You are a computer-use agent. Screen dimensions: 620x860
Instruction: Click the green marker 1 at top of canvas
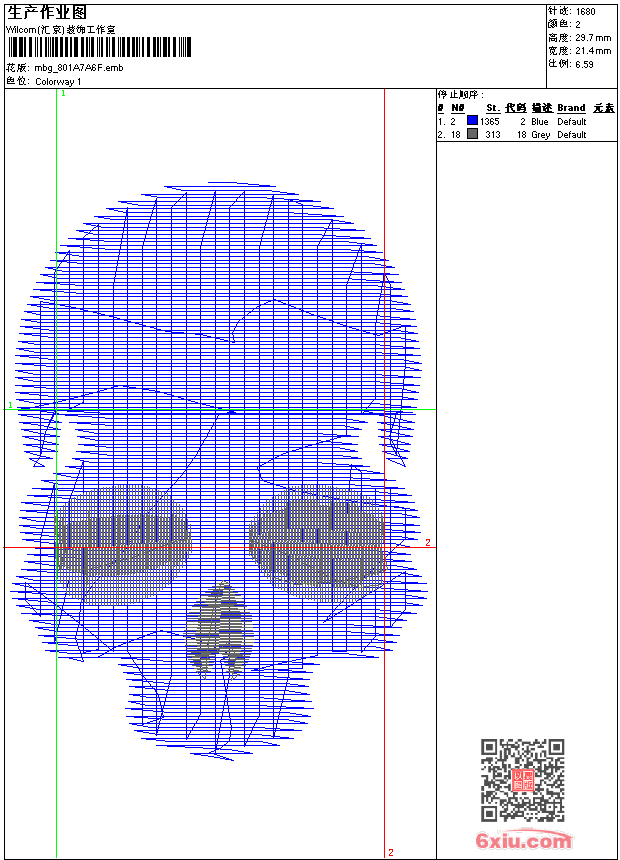click(62, 93)
